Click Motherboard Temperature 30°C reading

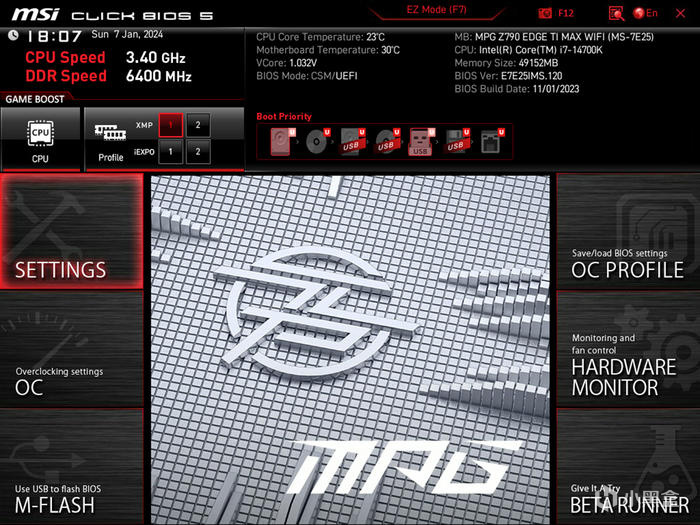(x=328, y=50)
